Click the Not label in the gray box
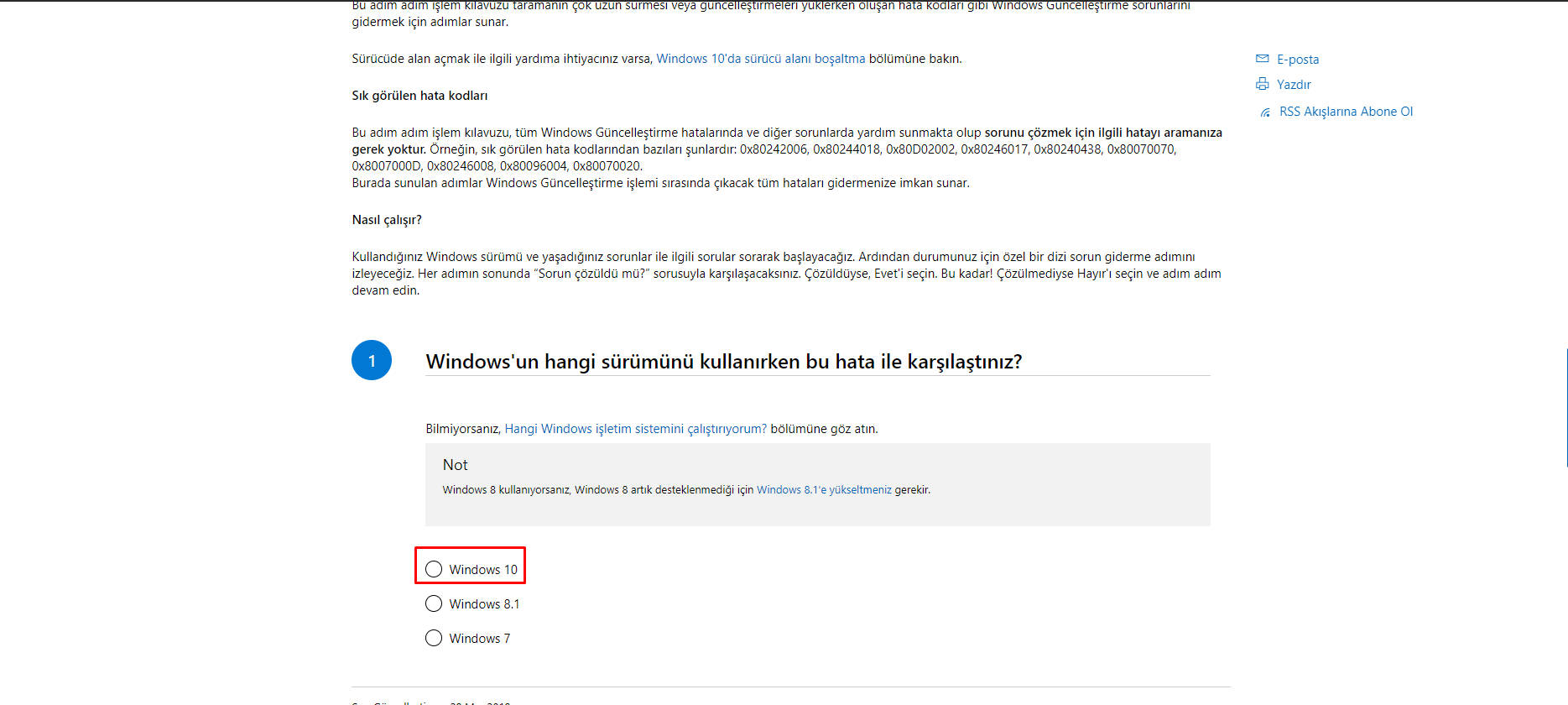The width and height of the screenshot is (1568, 705). click(x=456, y=465)
